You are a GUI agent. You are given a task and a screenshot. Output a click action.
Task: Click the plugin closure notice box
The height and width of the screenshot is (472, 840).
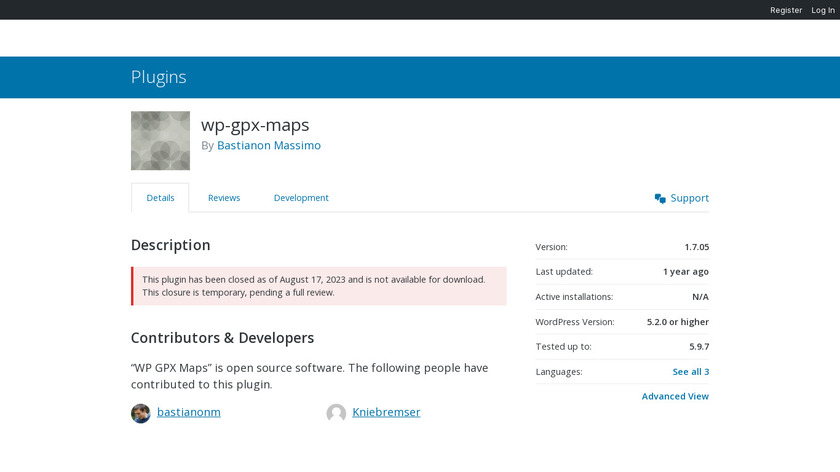pos(319,286)
